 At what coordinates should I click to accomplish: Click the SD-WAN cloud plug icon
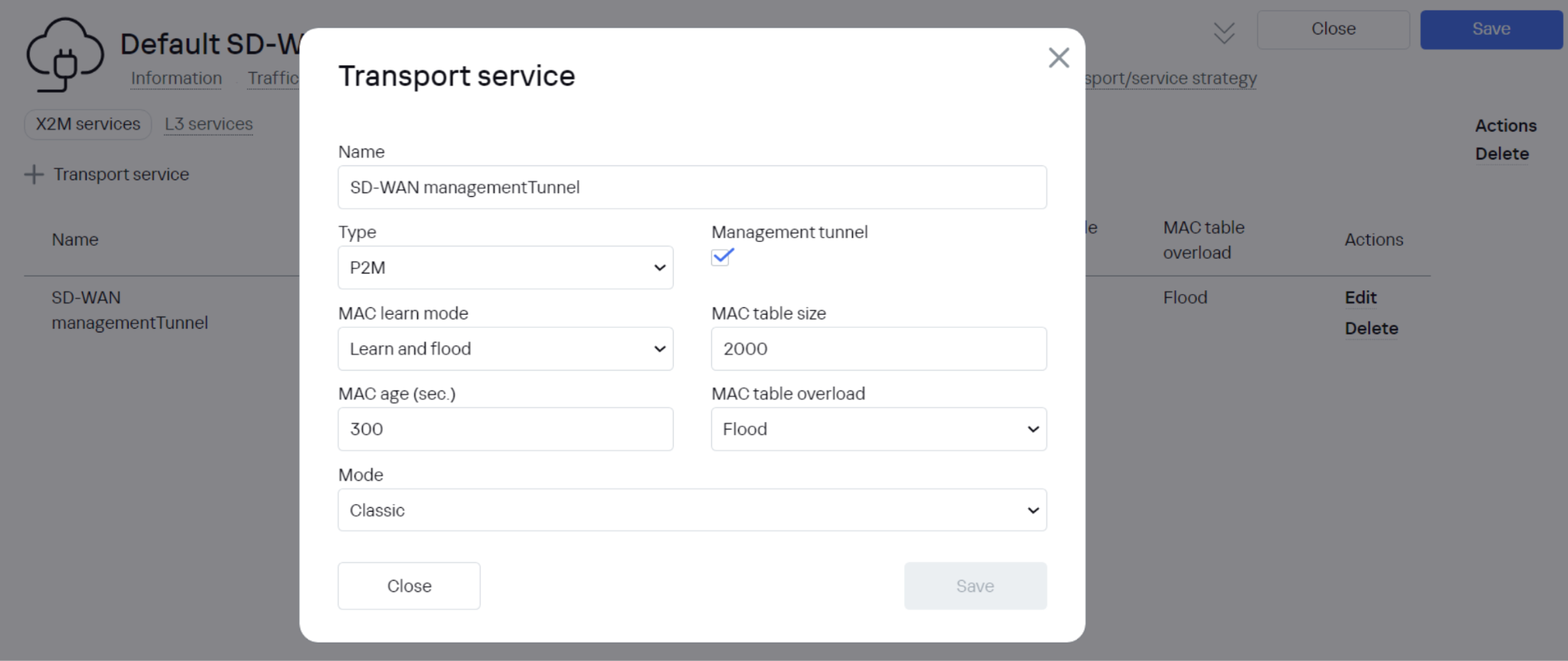click(64, 55)
